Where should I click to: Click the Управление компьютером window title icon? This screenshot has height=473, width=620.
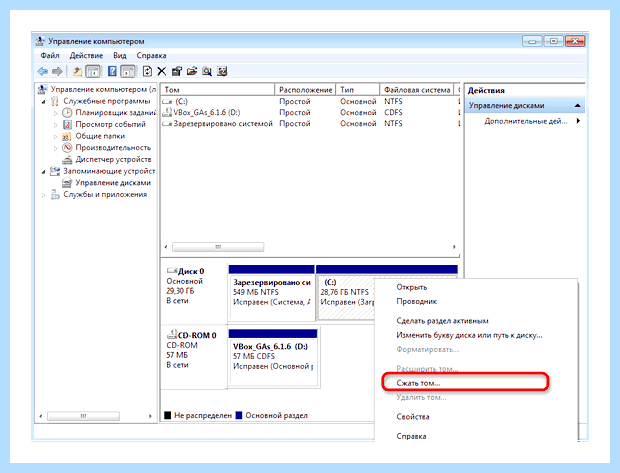[x=40, y=41]
